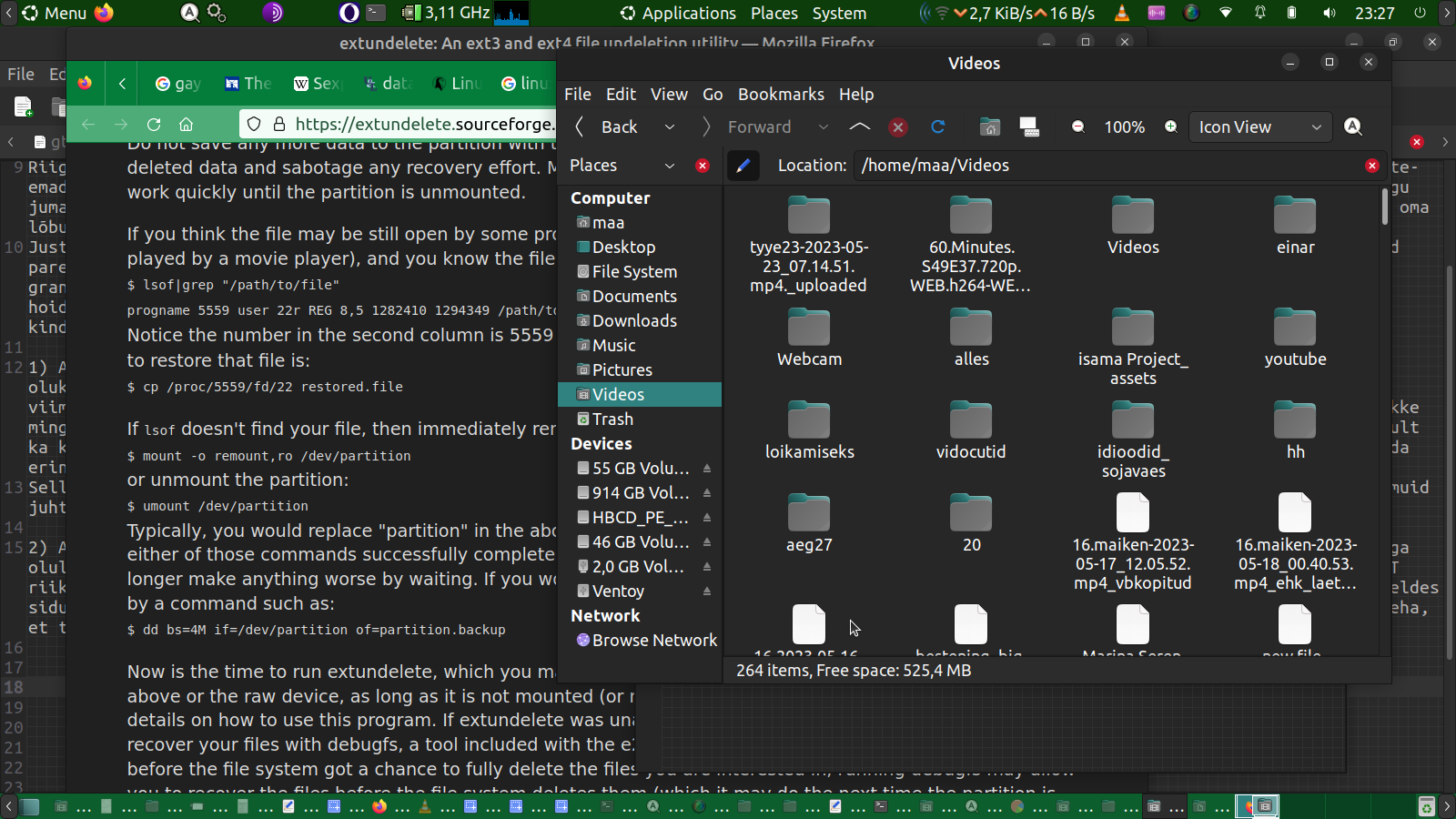
Task: Close the Places side pane
Action: [703, 165]
